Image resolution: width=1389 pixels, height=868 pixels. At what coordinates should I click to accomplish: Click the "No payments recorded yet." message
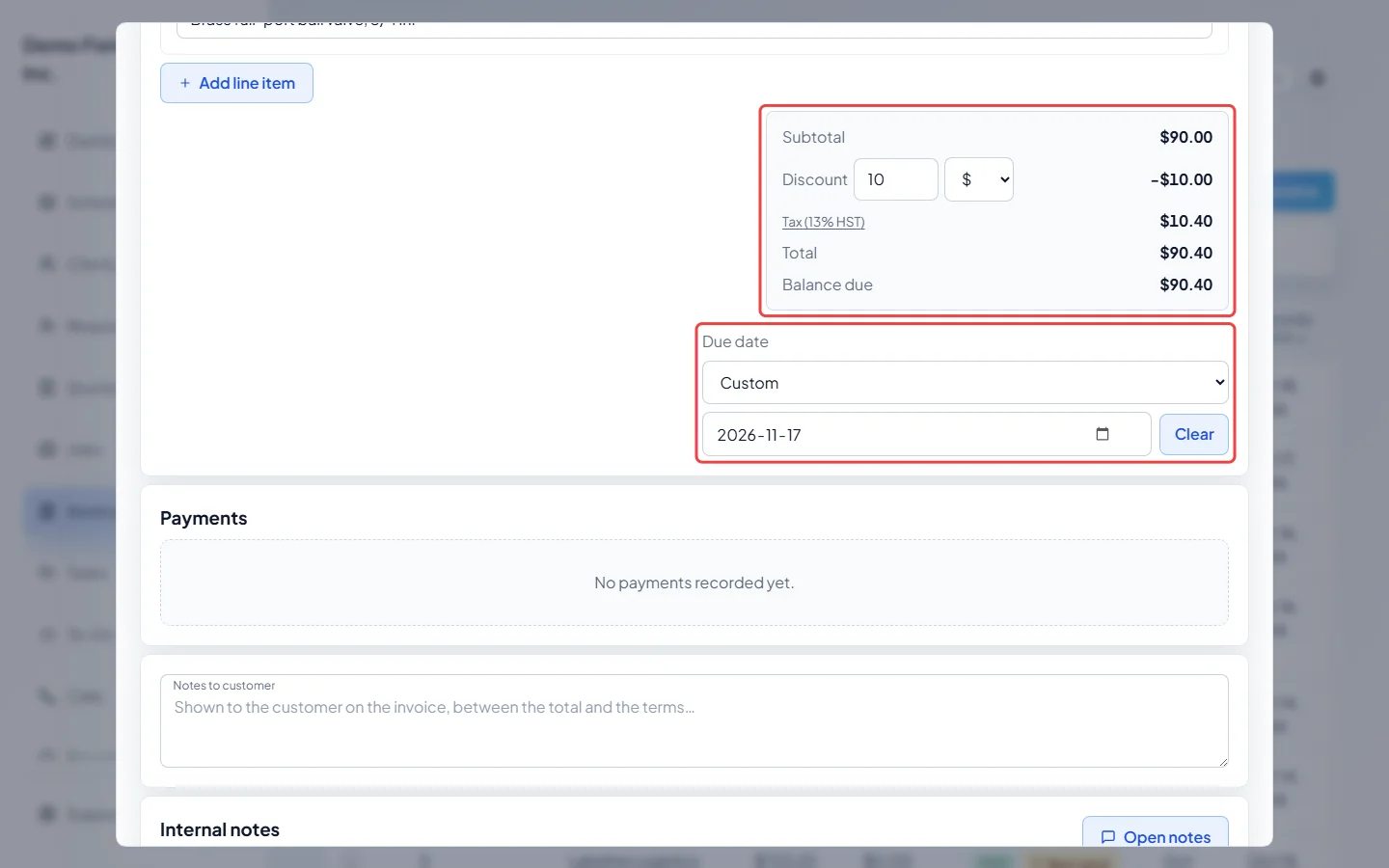[694, 583]
